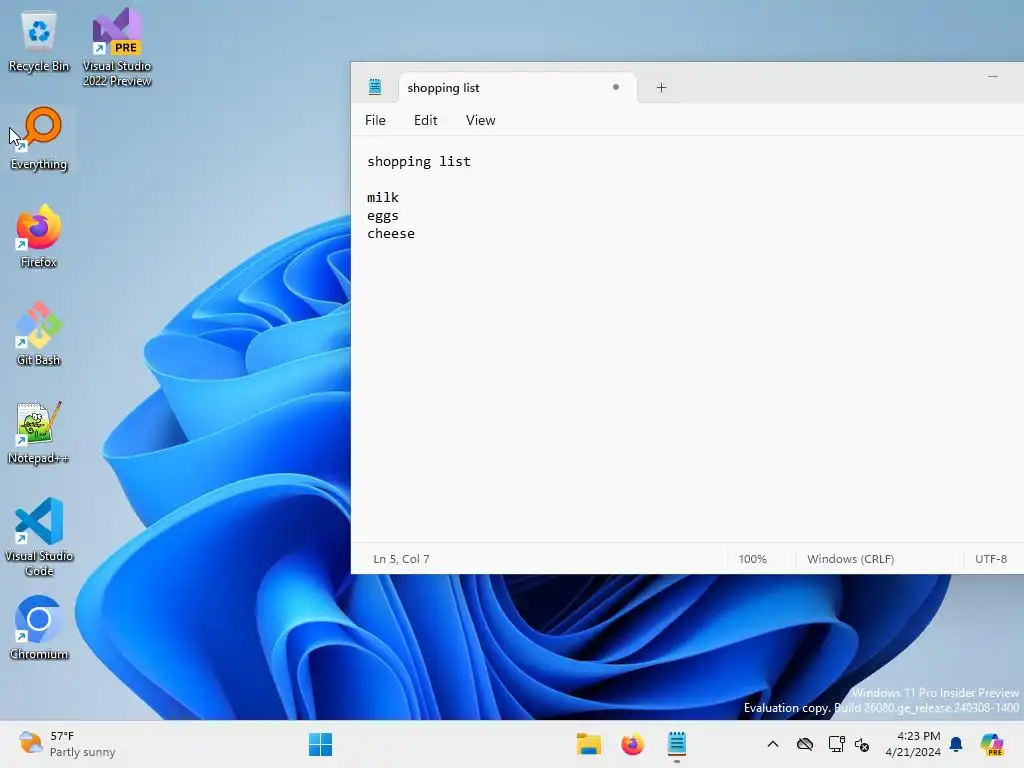Open the View menu in Notepad
1024x768 pixels.
coord(481,120)
